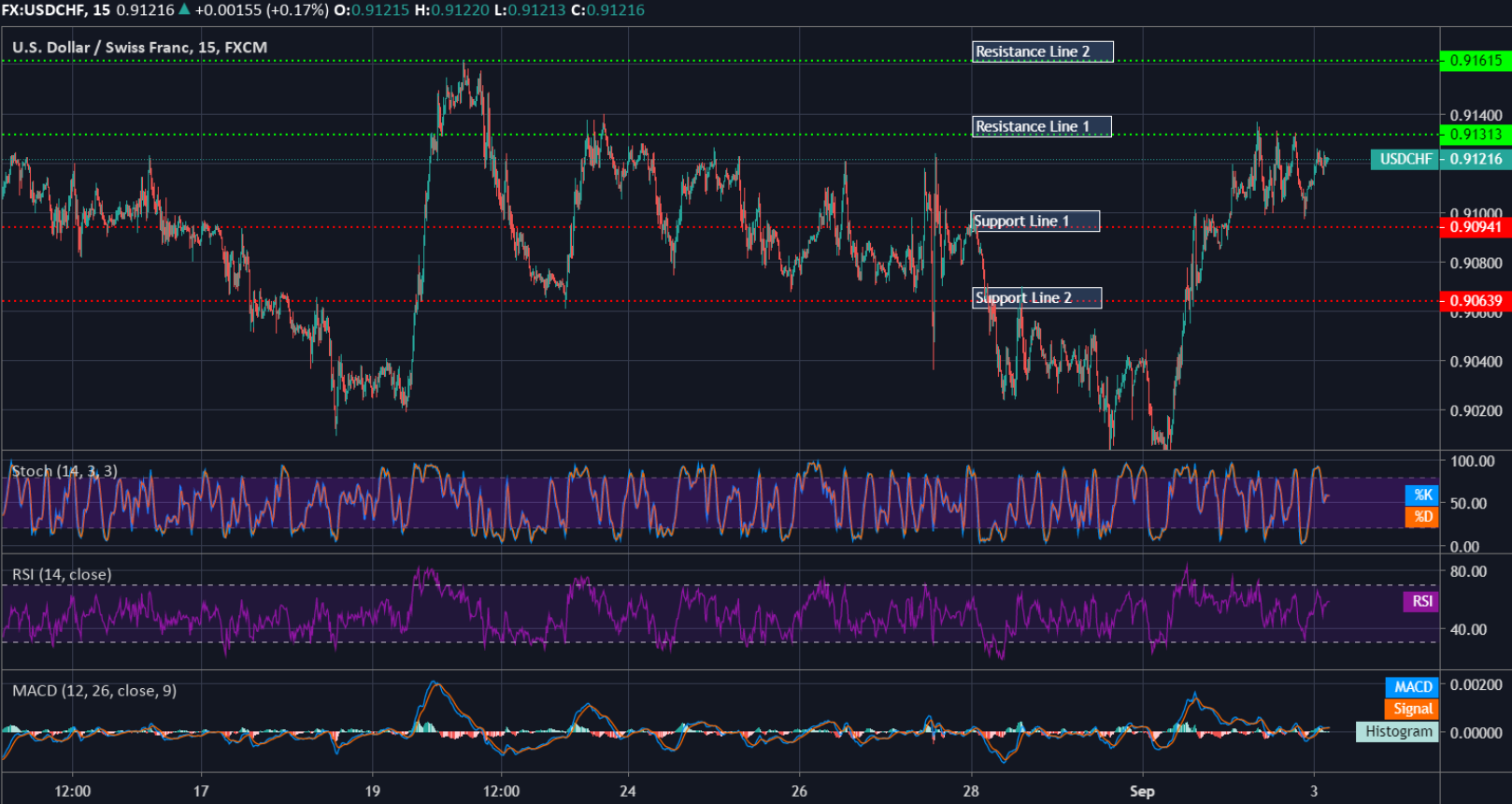
Task: Select the 0.91615 price level tag
Action: coord(1476,61)
